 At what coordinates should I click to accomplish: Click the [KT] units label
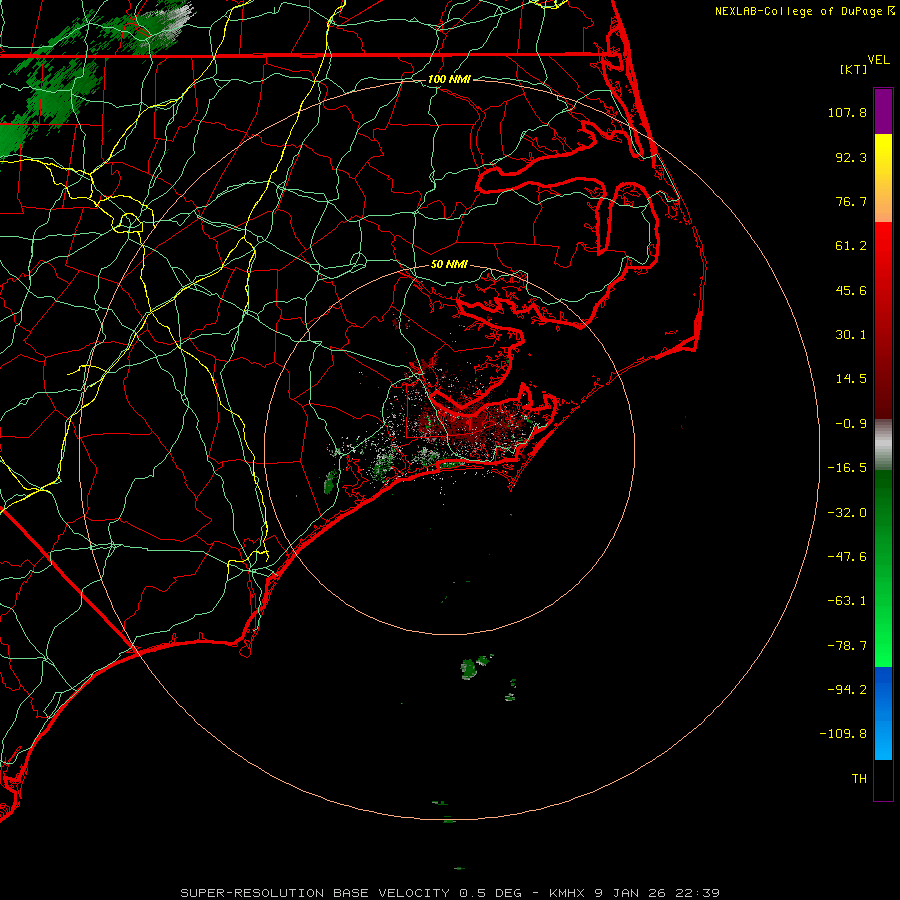[854, 69]
